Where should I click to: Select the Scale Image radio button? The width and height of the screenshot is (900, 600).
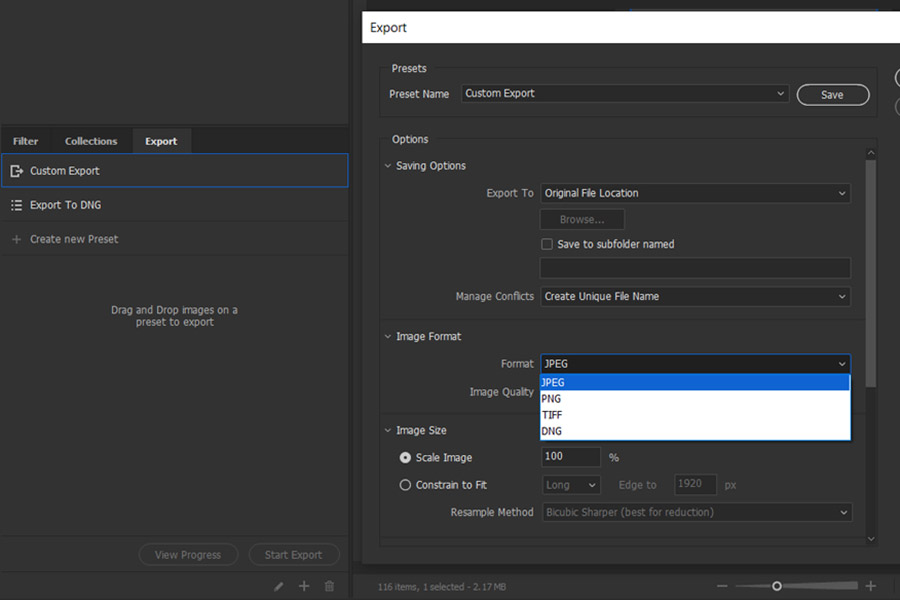tap(407, 457)
